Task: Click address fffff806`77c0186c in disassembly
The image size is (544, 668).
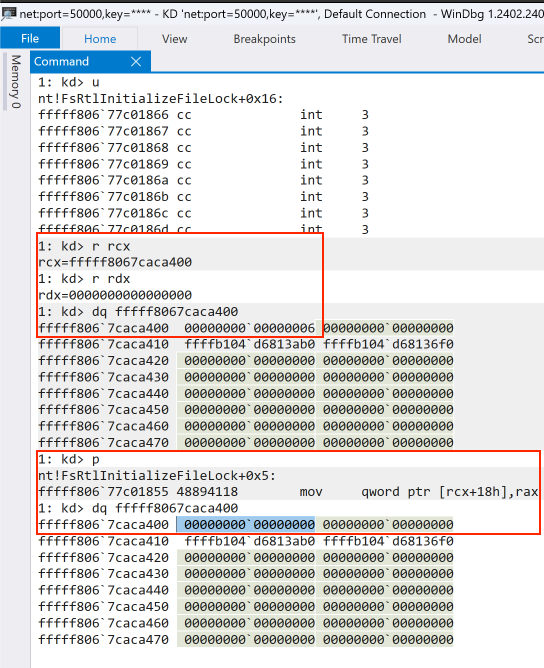Action: (103, 213)
